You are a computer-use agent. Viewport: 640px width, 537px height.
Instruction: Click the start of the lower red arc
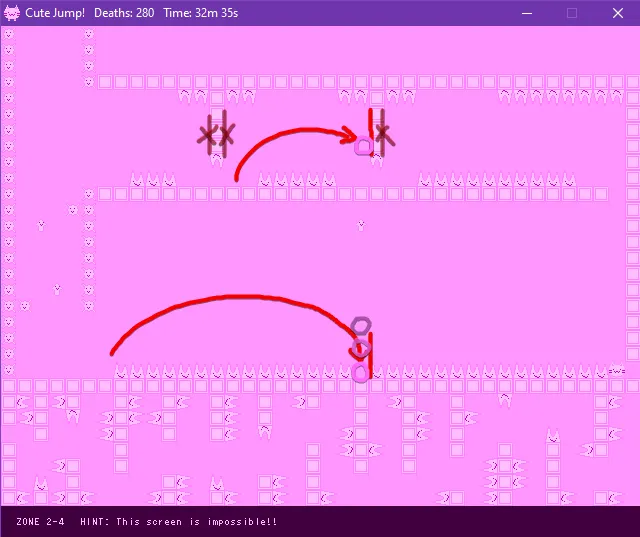pyautogui.click(x=112, y=354)
